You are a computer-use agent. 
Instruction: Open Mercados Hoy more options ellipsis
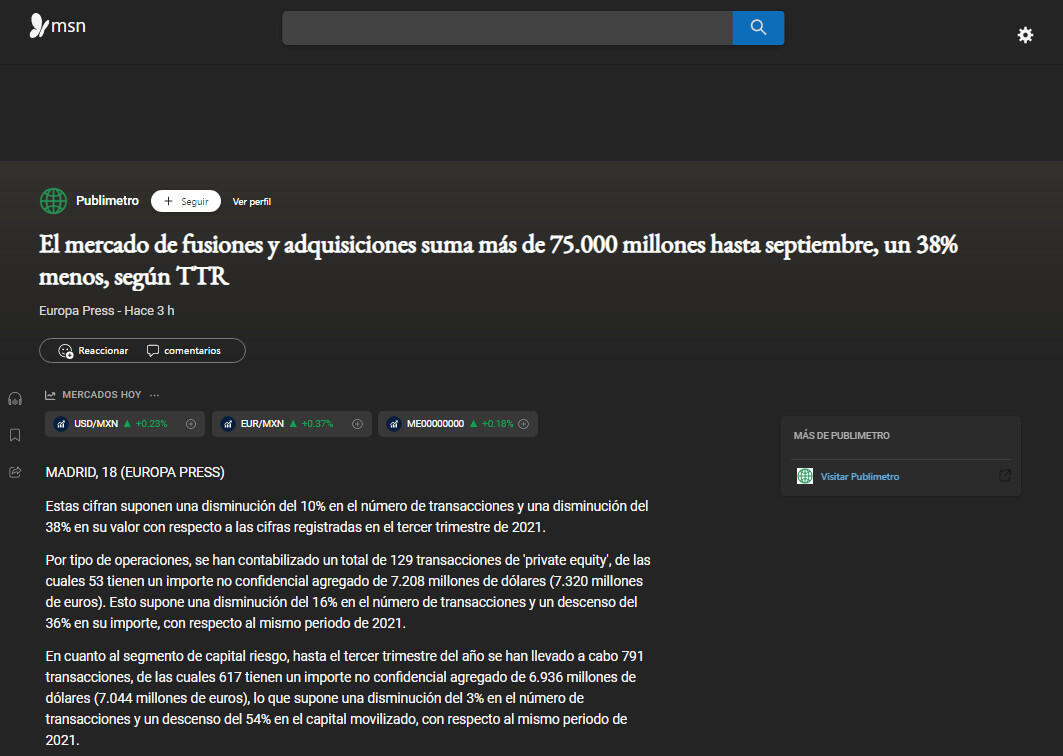pos(155,395)
